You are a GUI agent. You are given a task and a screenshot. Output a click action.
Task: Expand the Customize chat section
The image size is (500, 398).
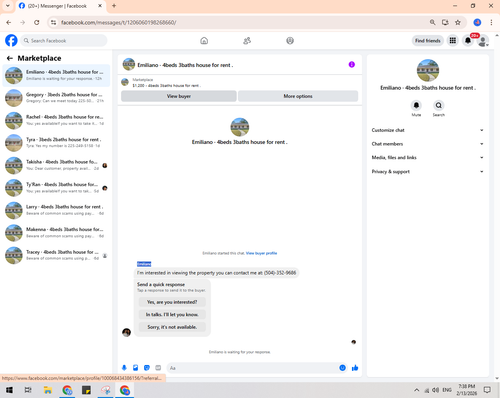point(428,130)
